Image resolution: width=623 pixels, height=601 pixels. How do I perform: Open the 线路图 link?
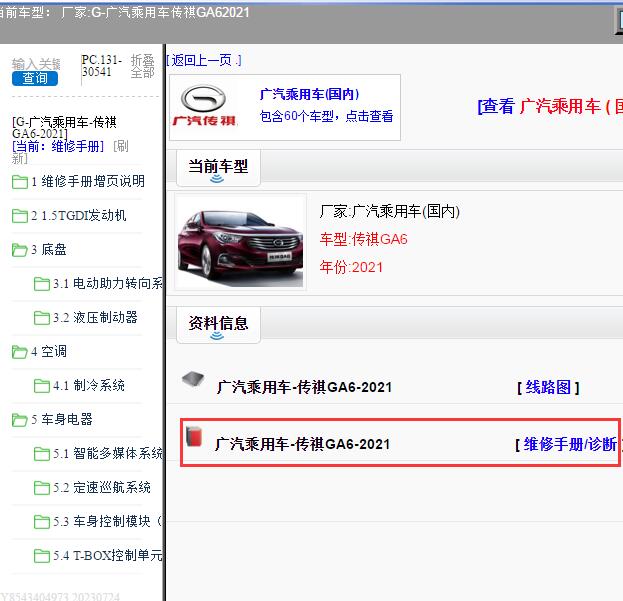pos(548,387)
